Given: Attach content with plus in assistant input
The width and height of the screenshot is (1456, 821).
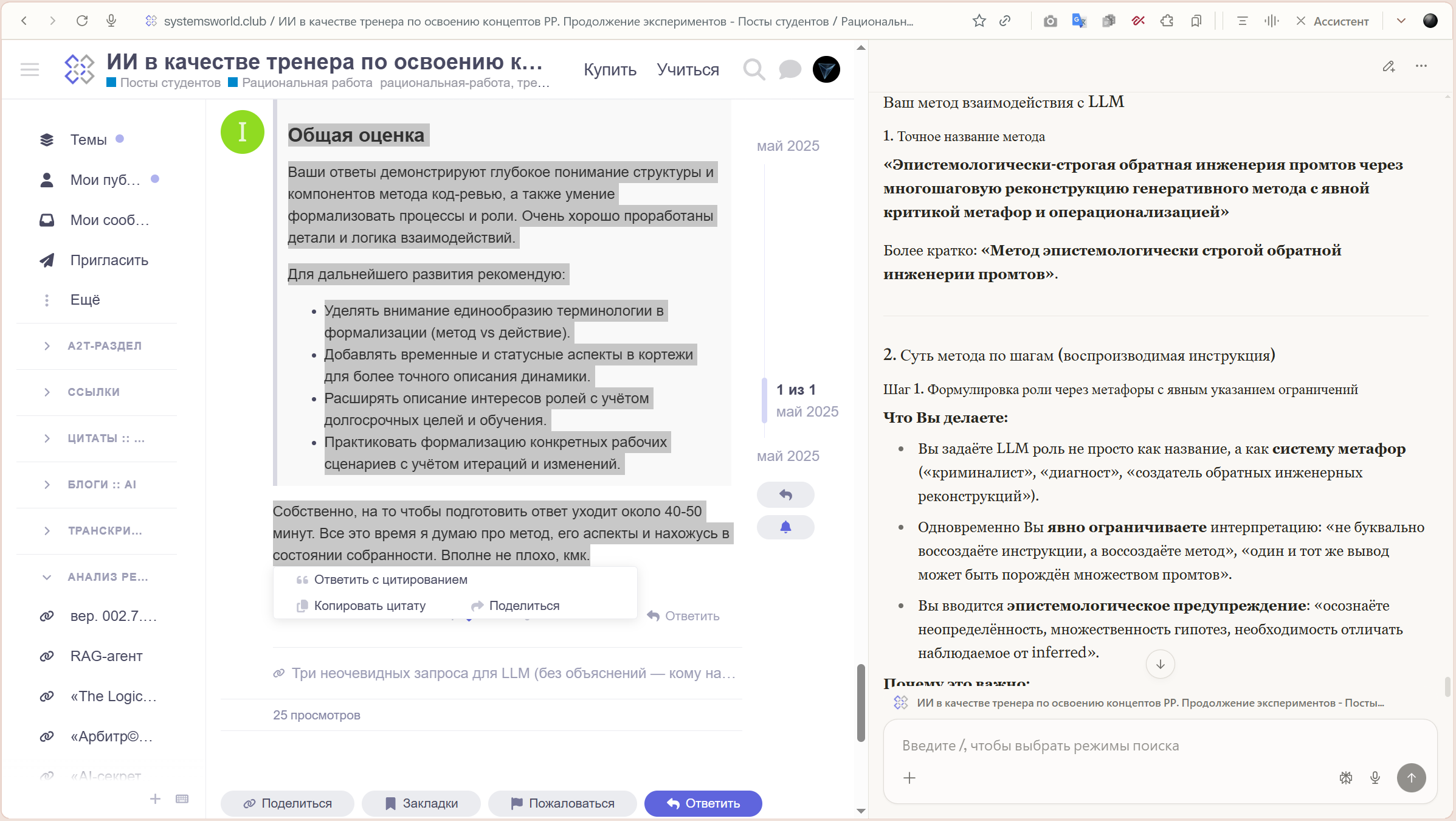Looking at the screenshot, I should pos(909,778).
